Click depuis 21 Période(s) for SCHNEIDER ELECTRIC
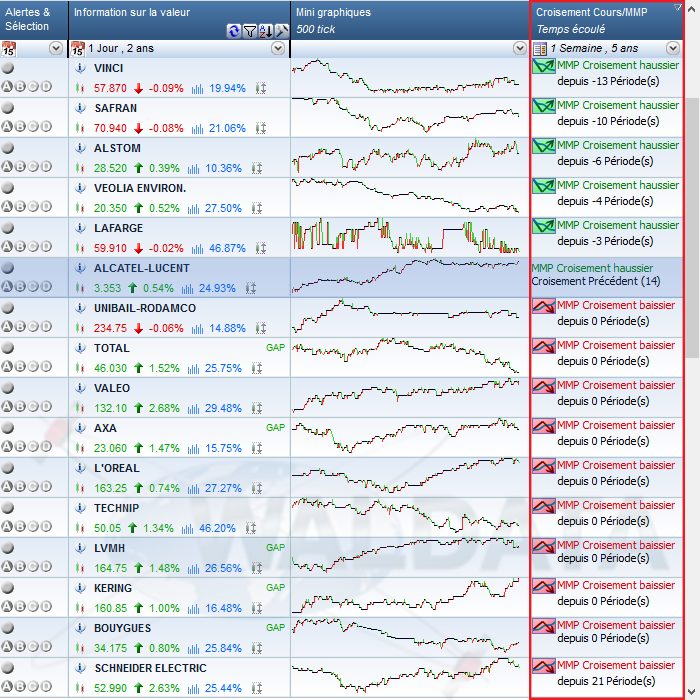 (606, 681)
